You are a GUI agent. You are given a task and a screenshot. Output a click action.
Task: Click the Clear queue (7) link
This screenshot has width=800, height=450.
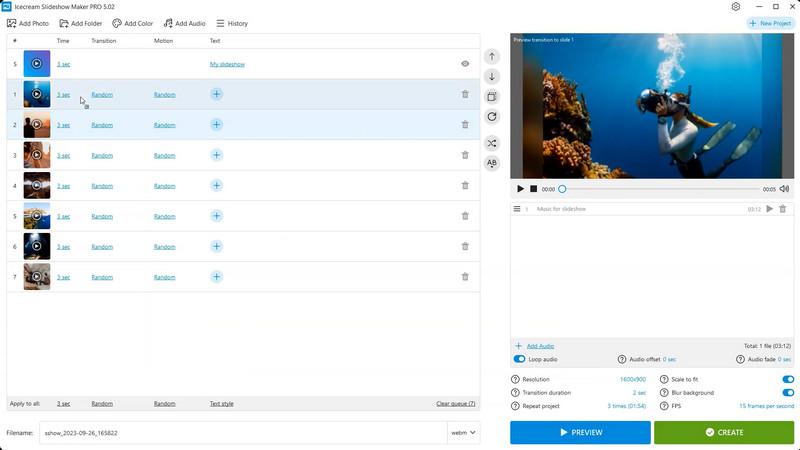[455, 404]
